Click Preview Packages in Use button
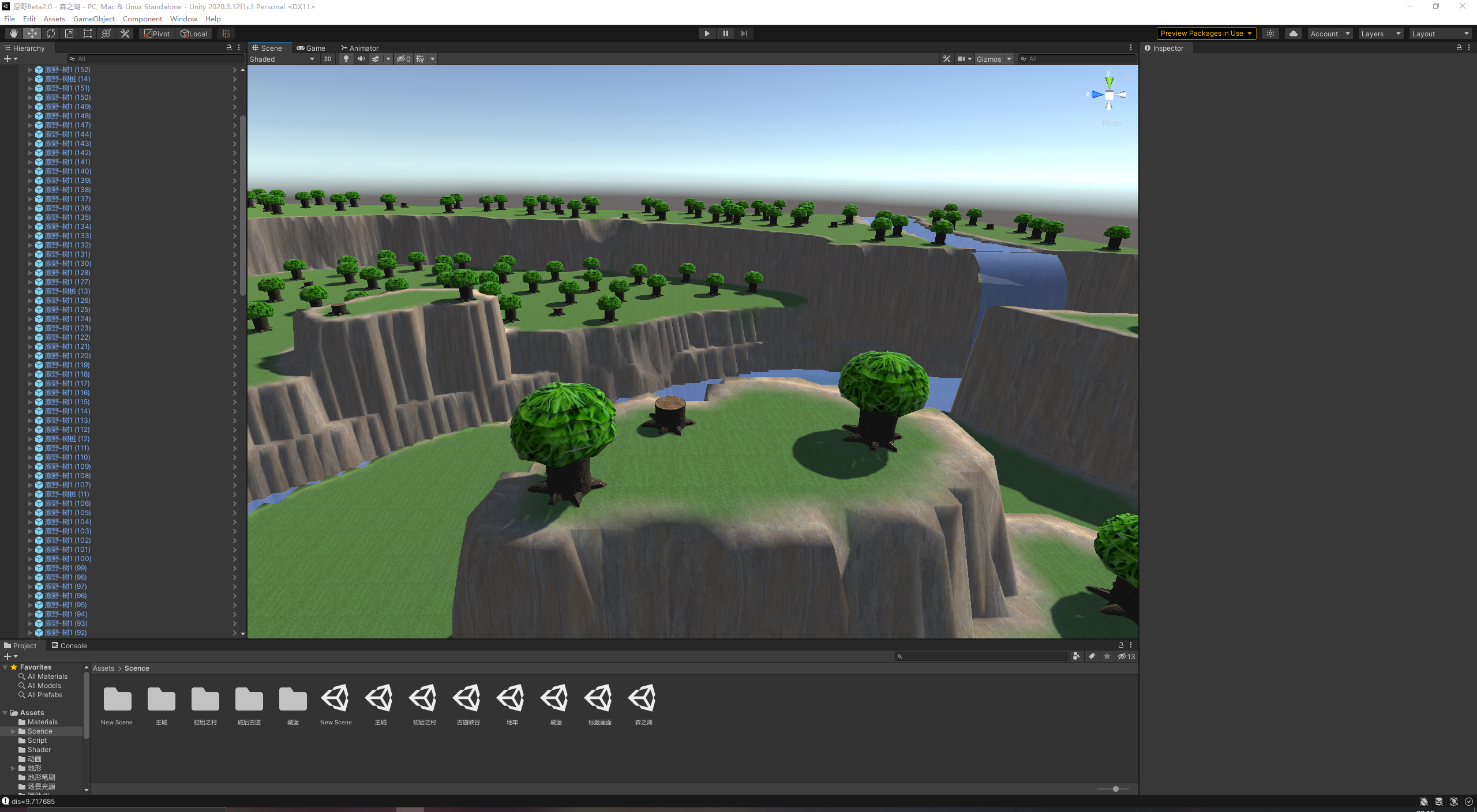 point(1206,33)
